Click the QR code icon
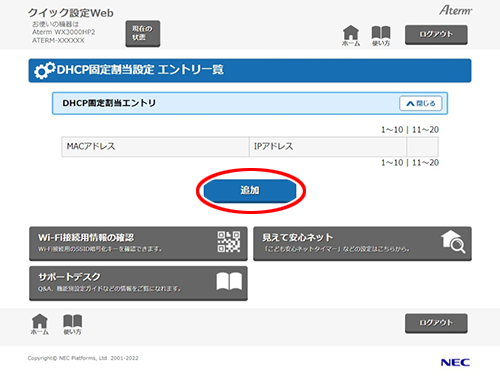The height and width of the screenshot is (383, 500). 229,242
